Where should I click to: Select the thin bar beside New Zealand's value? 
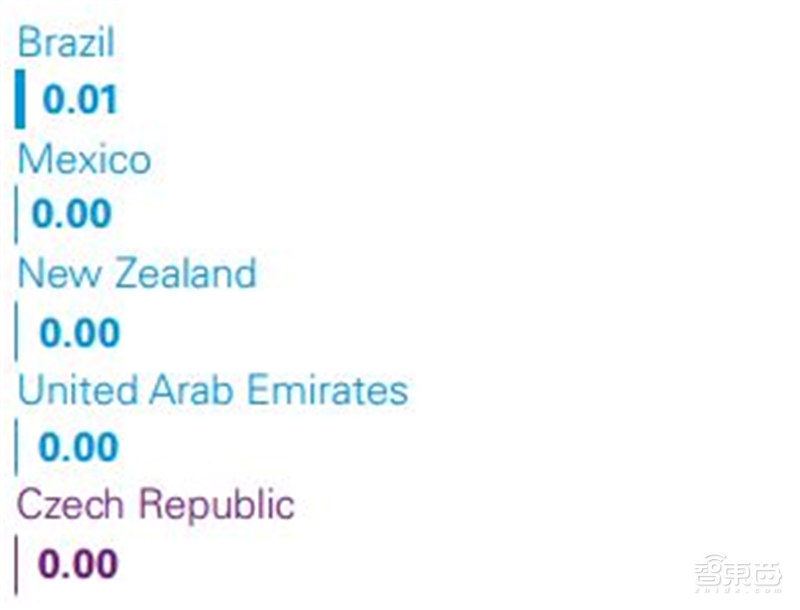[x=16, y=332]
